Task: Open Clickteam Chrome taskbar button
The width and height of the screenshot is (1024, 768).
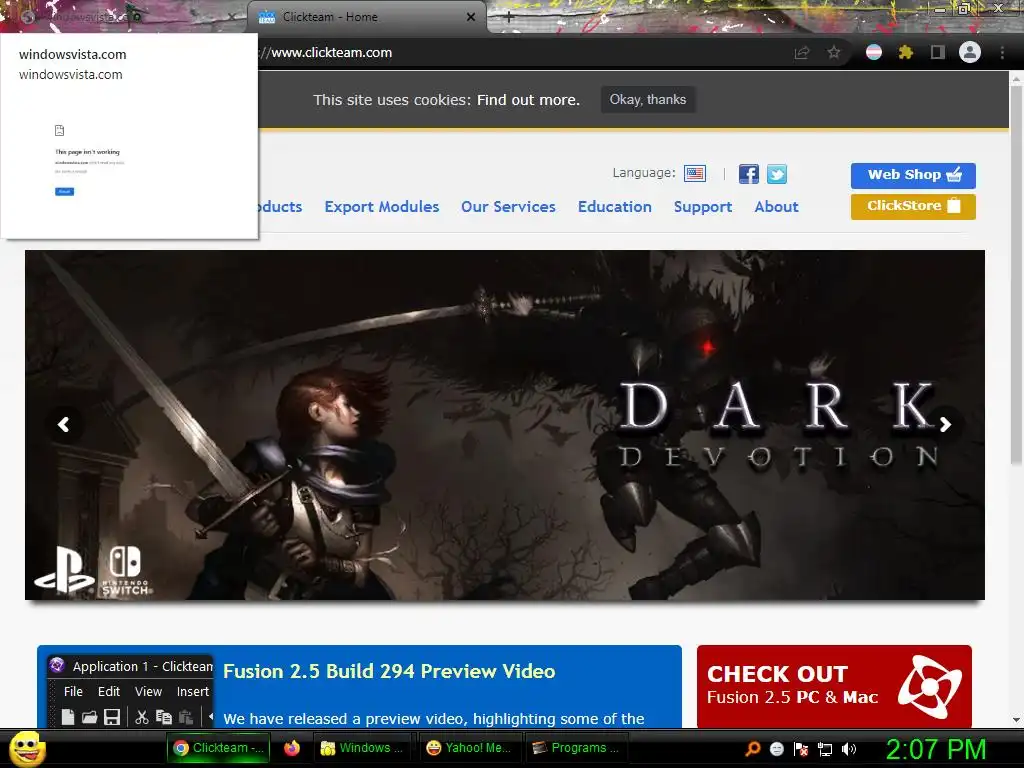Action: (x=218, y=748)
